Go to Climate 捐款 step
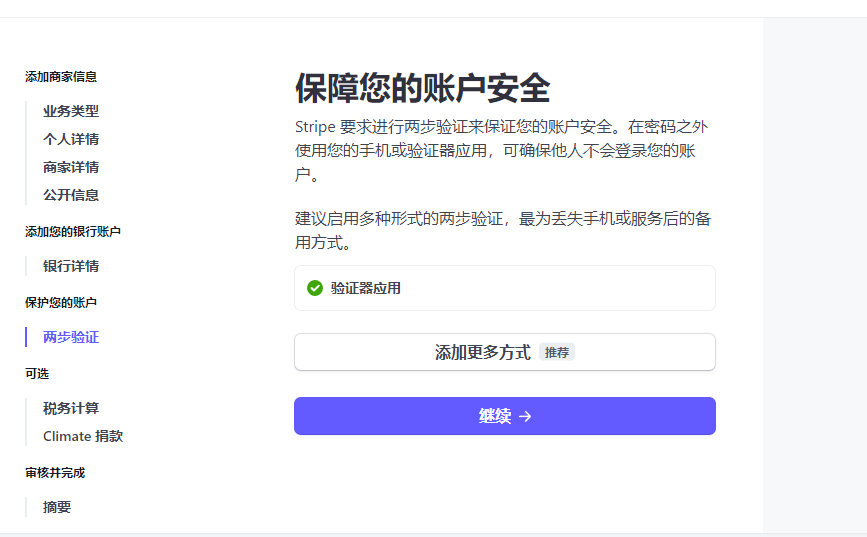This screenshot has height=537, width=867. [x=83, y=436]
